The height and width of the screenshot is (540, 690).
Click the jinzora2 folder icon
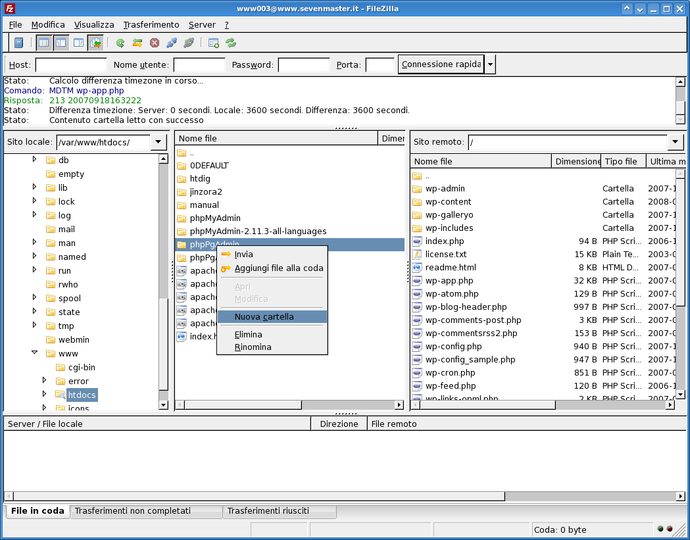coord(181,192)
